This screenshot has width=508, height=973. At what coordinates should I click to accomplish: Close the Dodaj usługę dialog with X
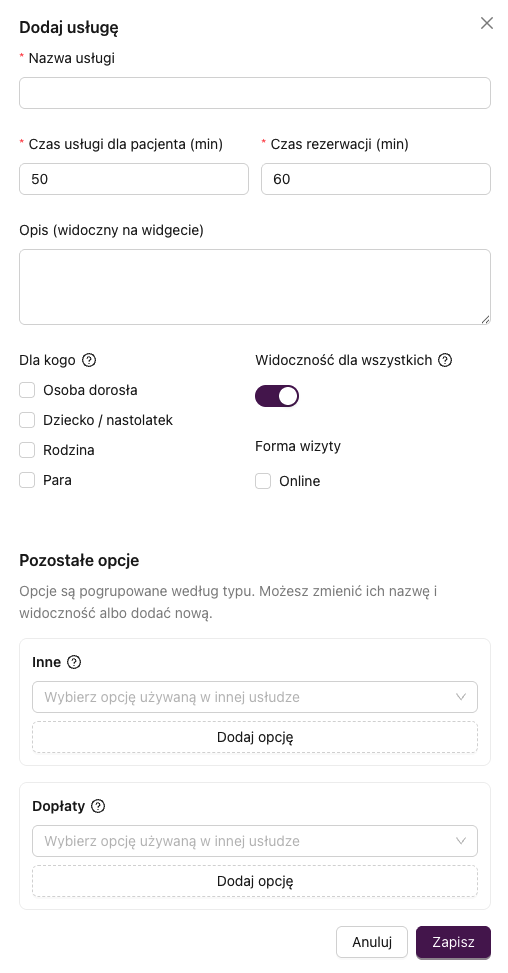coord(487,24)
